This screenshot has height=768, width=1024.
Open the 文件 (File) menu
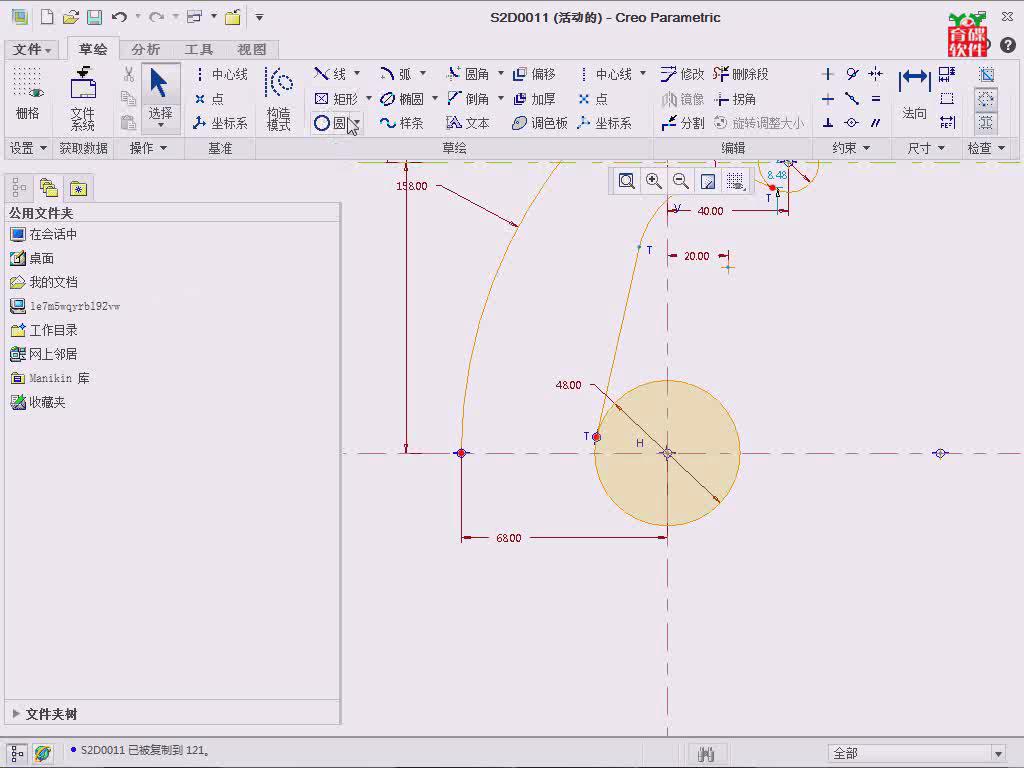click(x=31, y=50)
